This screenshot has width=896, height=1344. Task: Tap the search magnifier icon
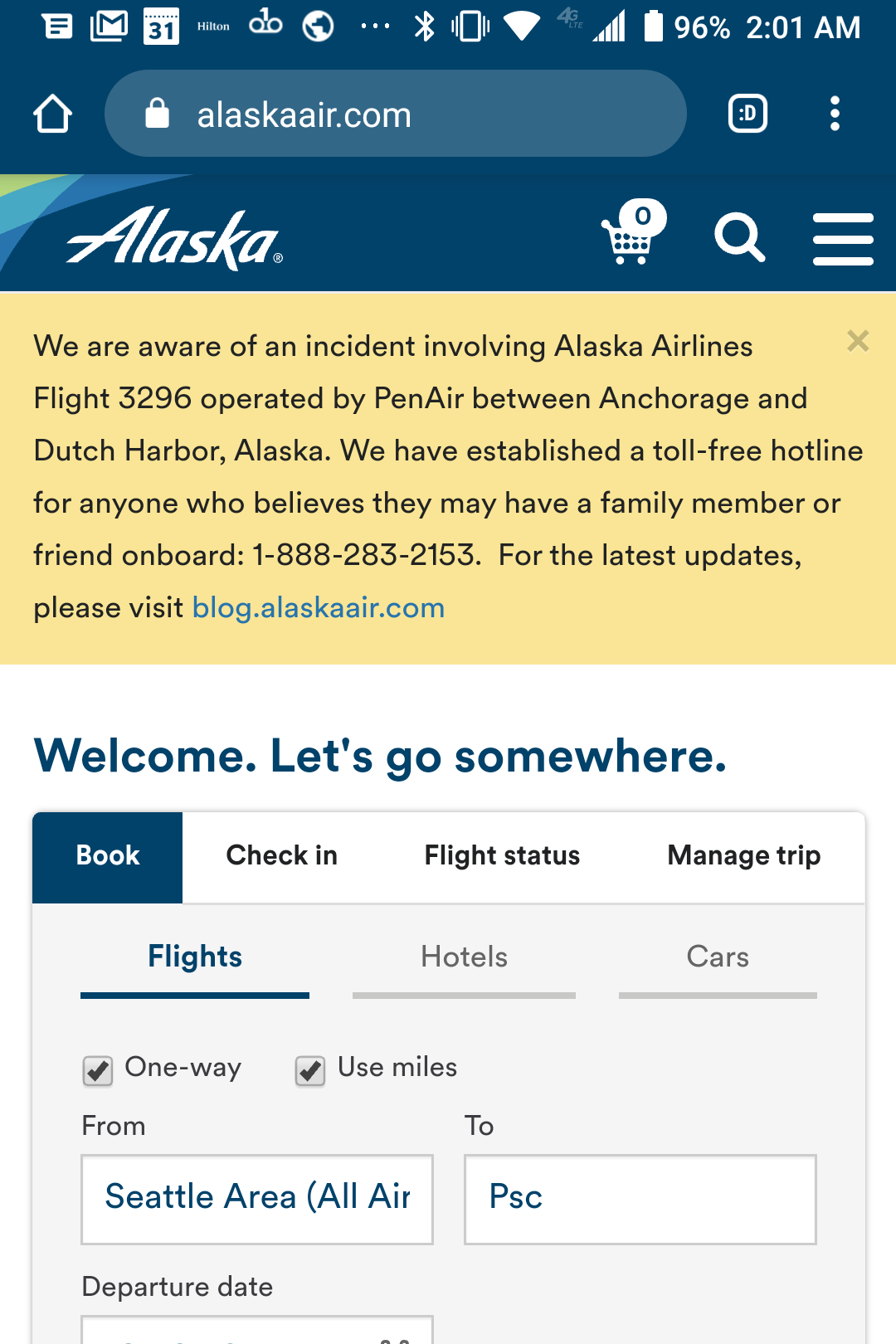pos(739,237)
